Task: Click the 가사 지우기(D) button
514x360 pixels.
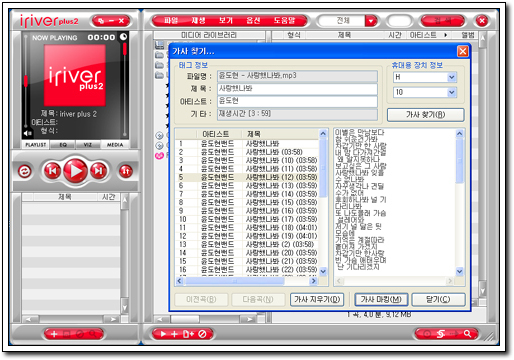Action: click(317, 299)
